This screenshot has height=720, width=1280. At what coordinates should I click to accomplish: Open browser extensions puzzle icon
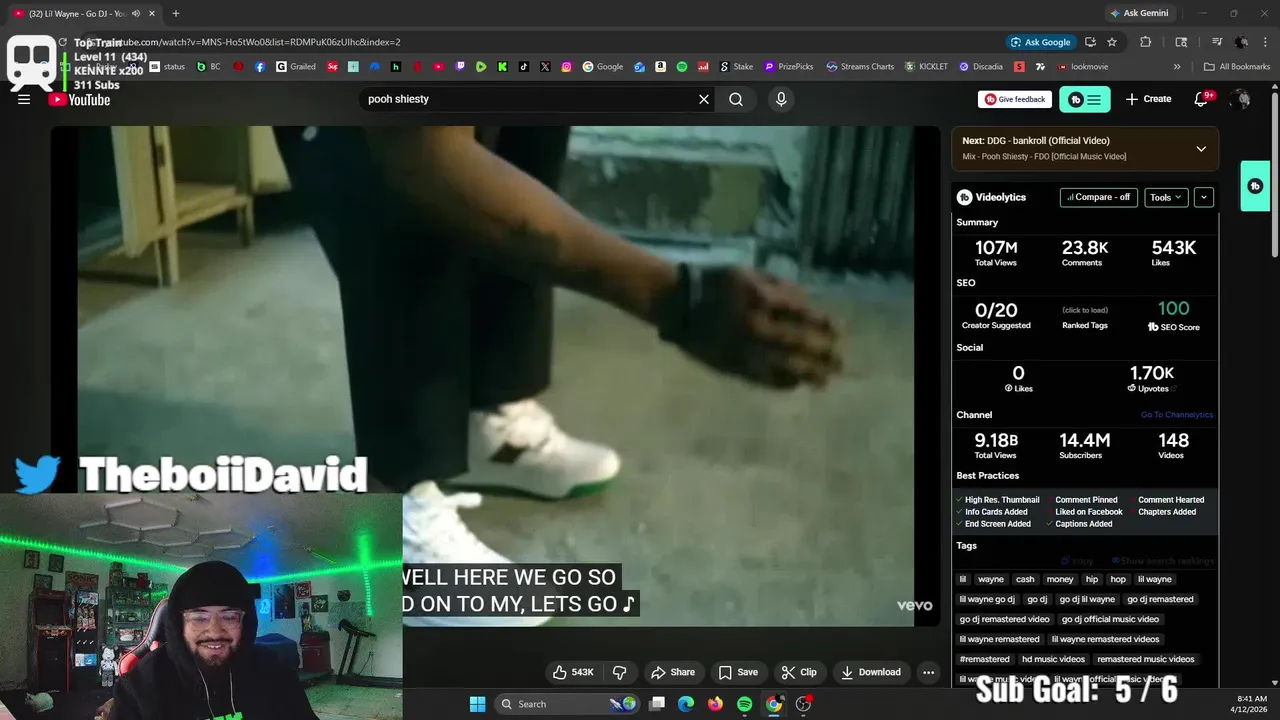(x=1146, y=42)
